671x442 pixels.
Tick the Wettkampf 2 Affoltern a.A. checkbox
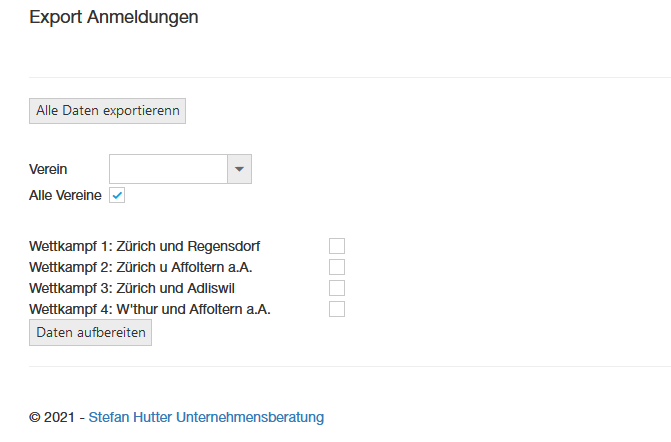pos(337,267)
